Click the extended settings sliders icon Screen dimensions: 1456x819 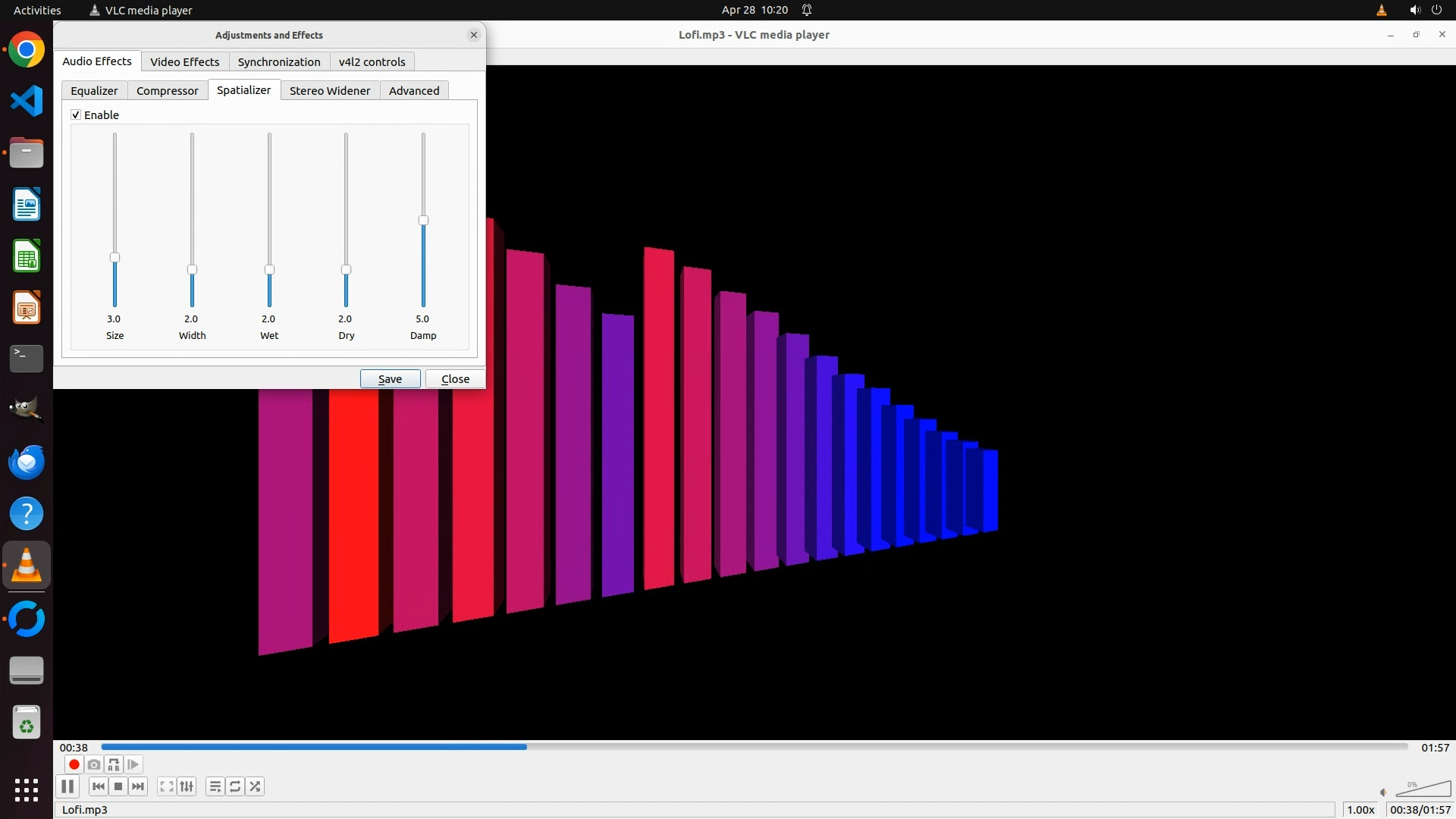[x=187, y=786]
